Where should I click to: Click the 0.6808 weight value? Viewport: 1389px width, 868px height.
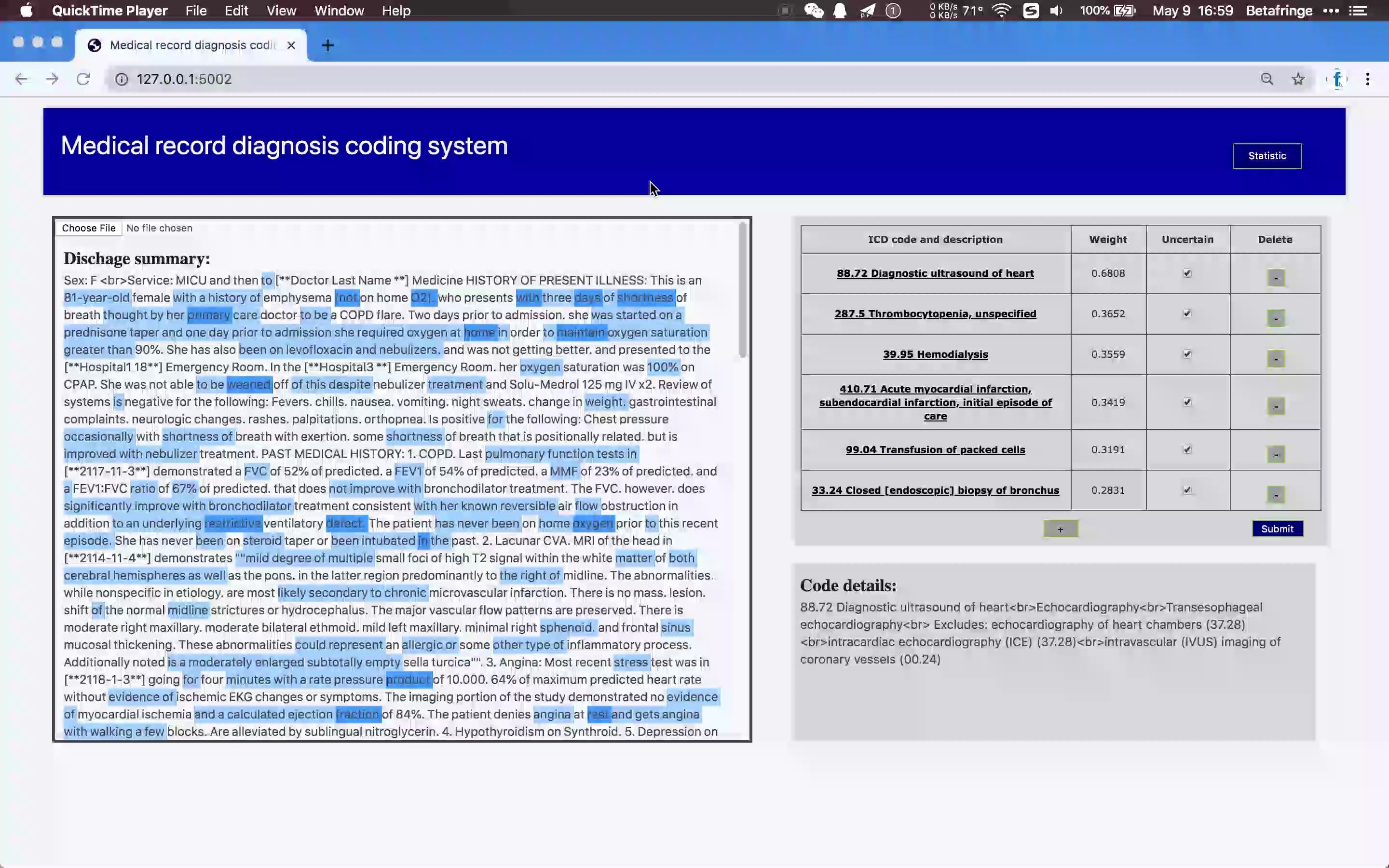[x=1108, y=273]
